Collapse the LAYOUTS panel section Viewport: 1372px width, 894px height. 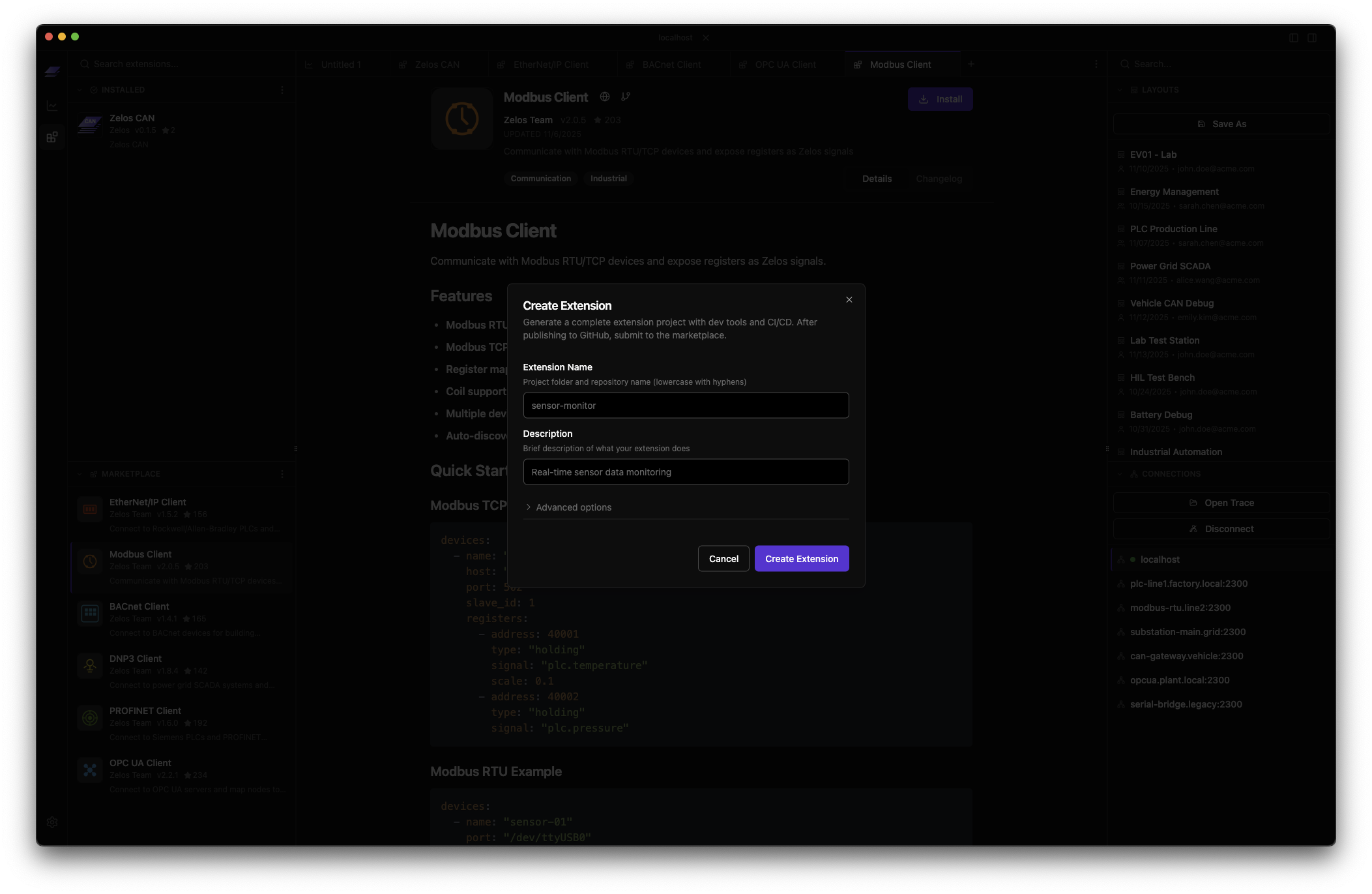coord(1120,89)
